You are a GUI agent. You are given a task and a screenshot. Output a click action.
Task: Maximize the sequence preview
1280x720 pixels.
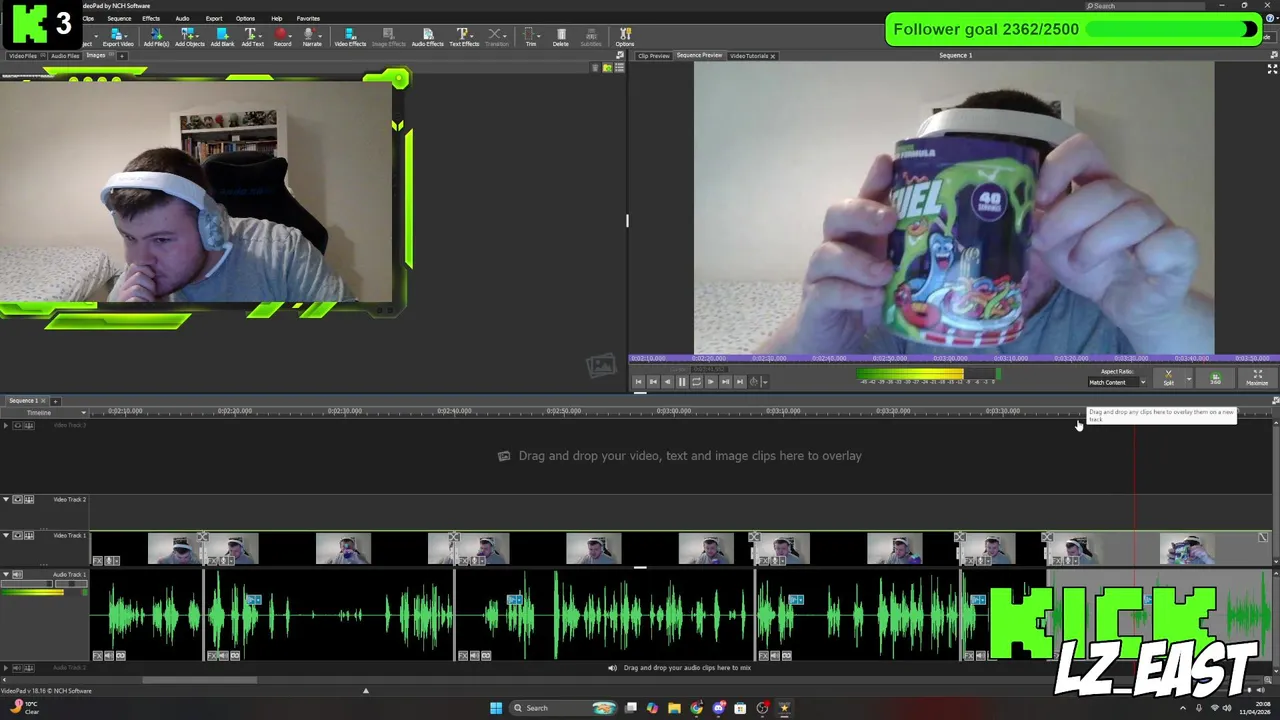[x=1257, y=378]
